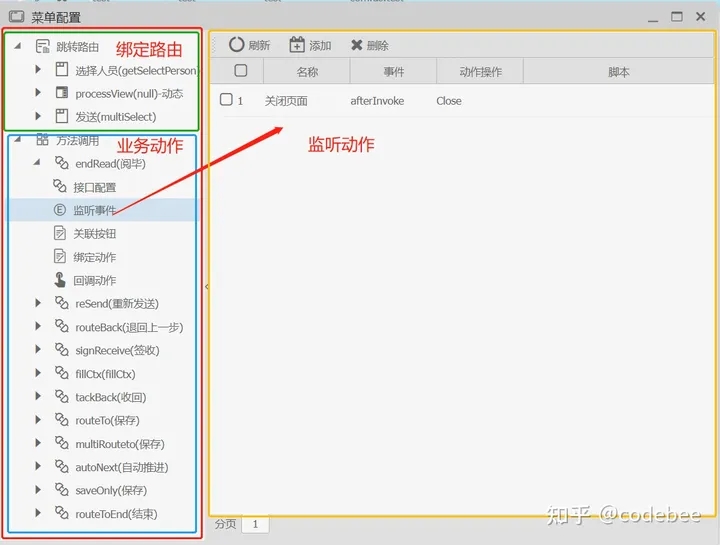
Task: Click the add (添加) calendar-plus icon
Action: coord(297,45)
